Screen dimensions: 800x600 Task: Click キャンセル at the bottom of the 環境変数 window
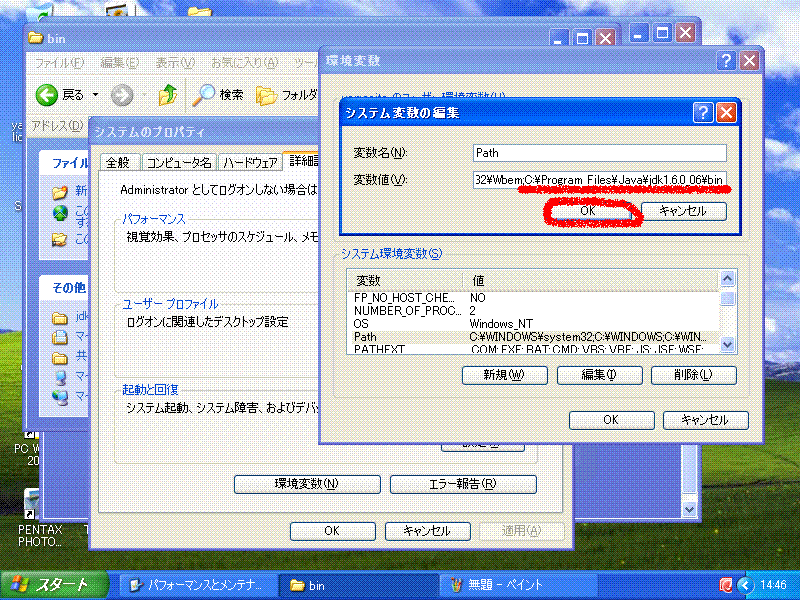coord(706,420)
